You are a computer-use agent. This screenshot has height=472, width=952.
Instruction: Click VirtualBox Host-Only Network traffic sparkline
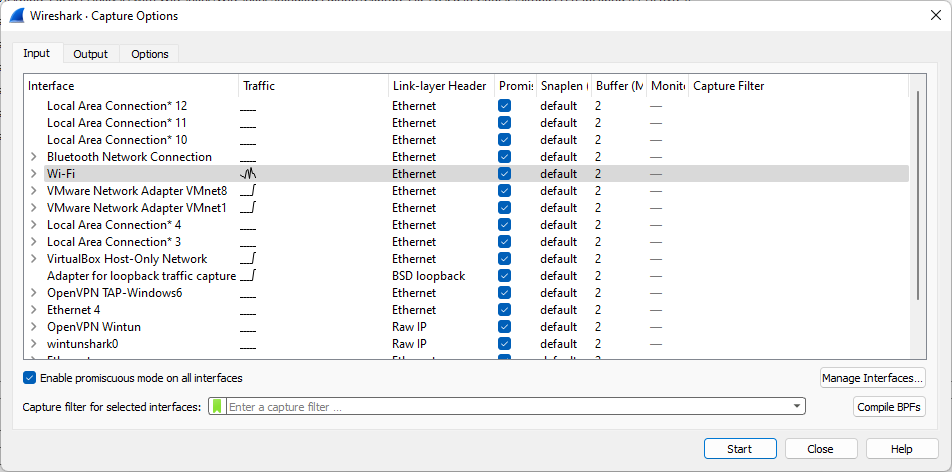[249, 259]
